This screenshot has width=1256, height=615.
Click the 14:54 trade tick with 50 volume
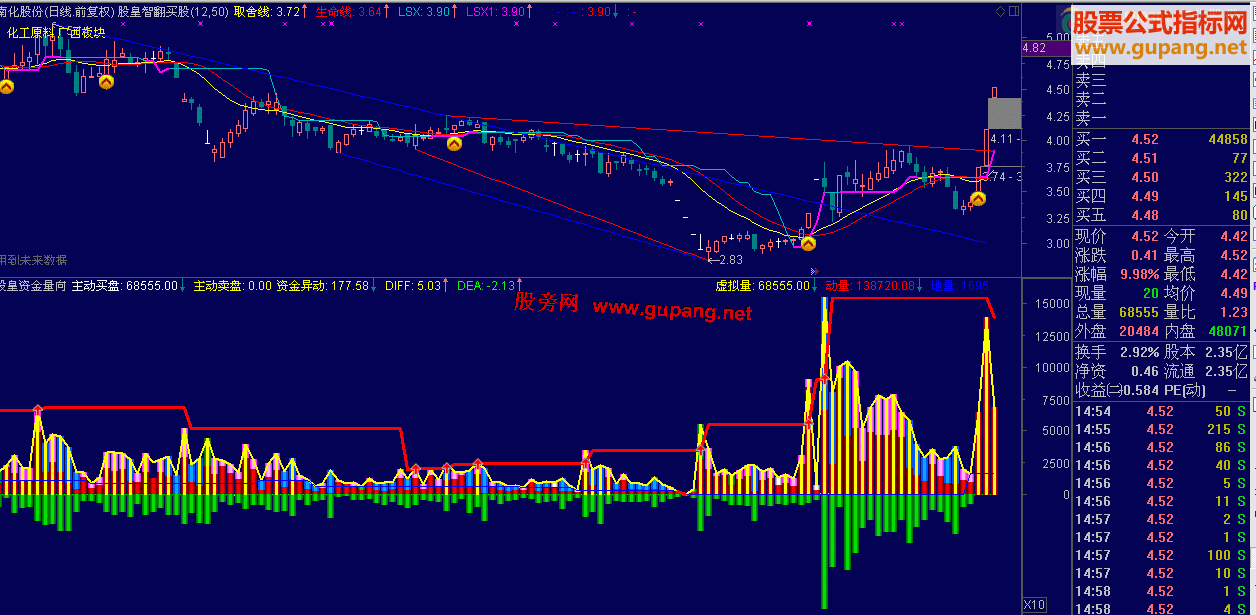[x=1161, y=411]
